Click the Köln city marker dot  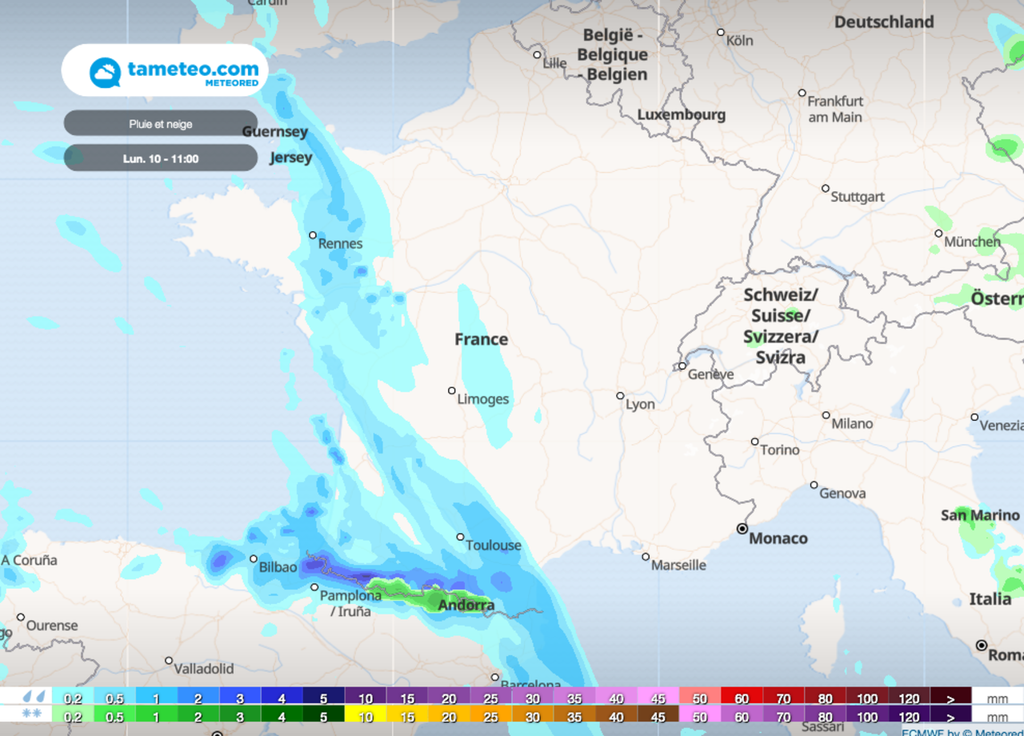tap(720, 32)
